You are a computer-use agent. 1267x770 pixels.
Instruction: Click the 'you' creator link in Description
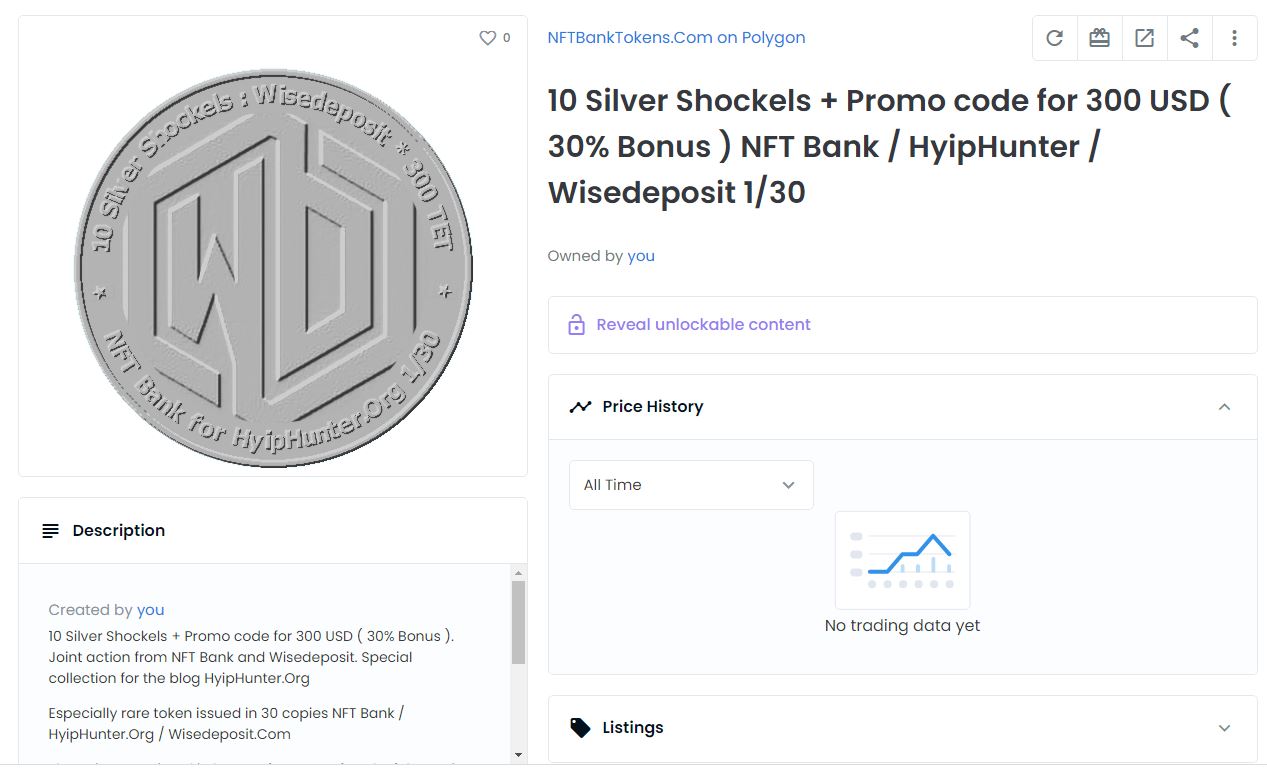coord(150,610)
